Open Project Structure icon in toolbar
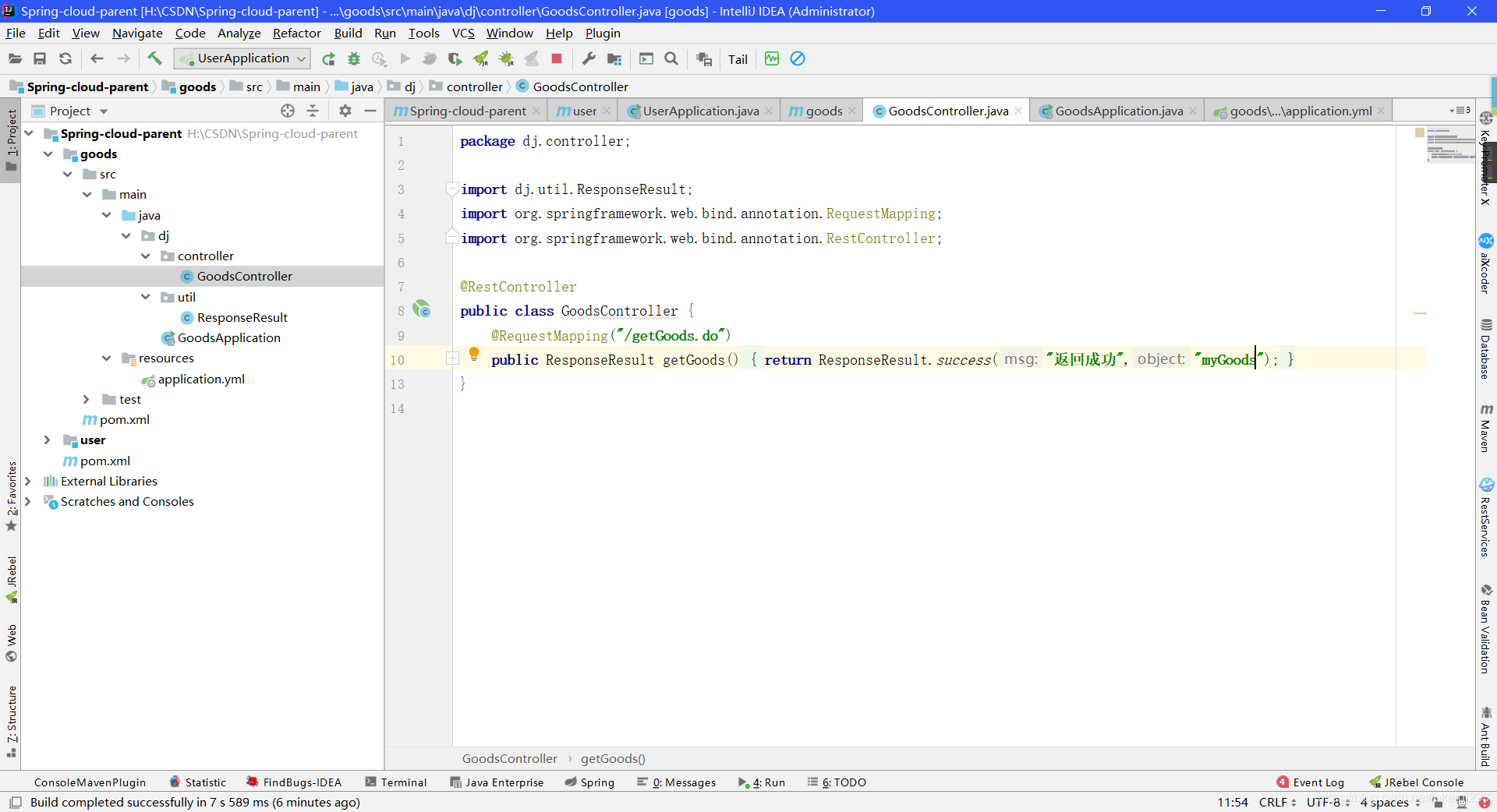Viewport: 1497px width, 812px height. coord(614,58)
